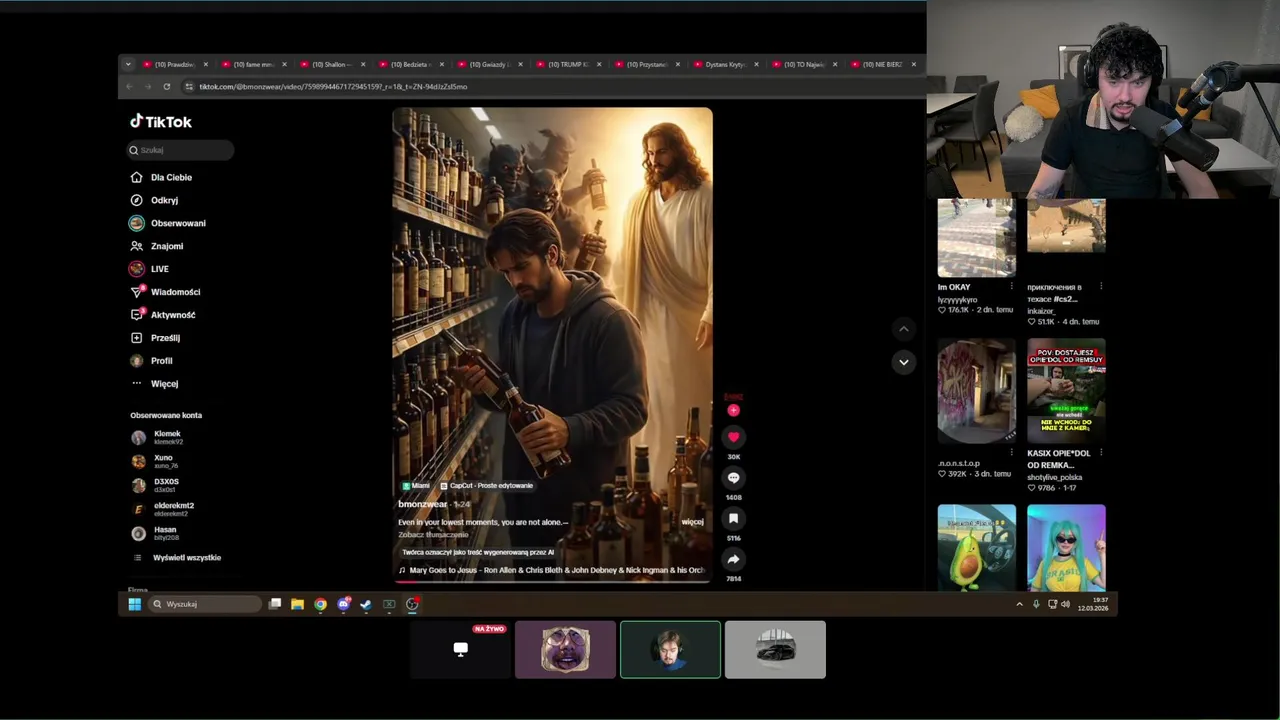Open the Profil page

click(x=151, y=361)
